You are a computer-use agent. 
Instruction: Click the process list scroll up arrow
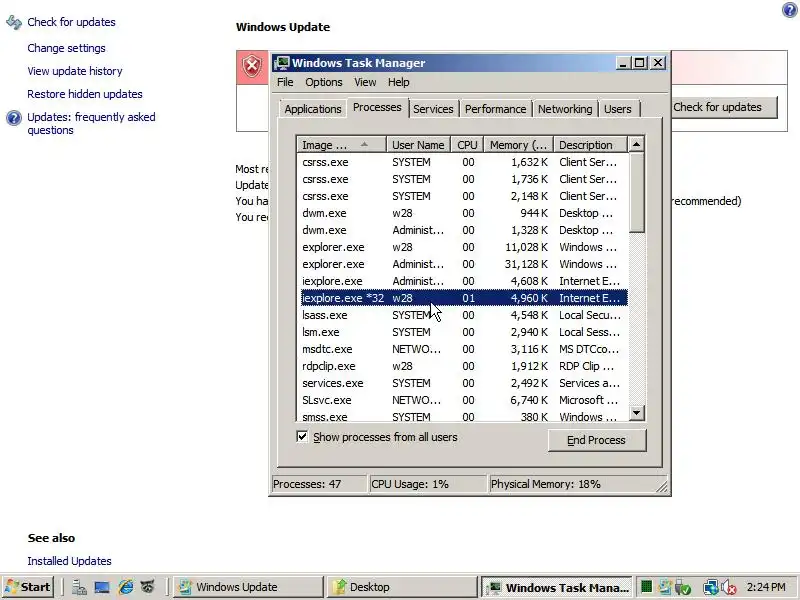click(636, 144)
